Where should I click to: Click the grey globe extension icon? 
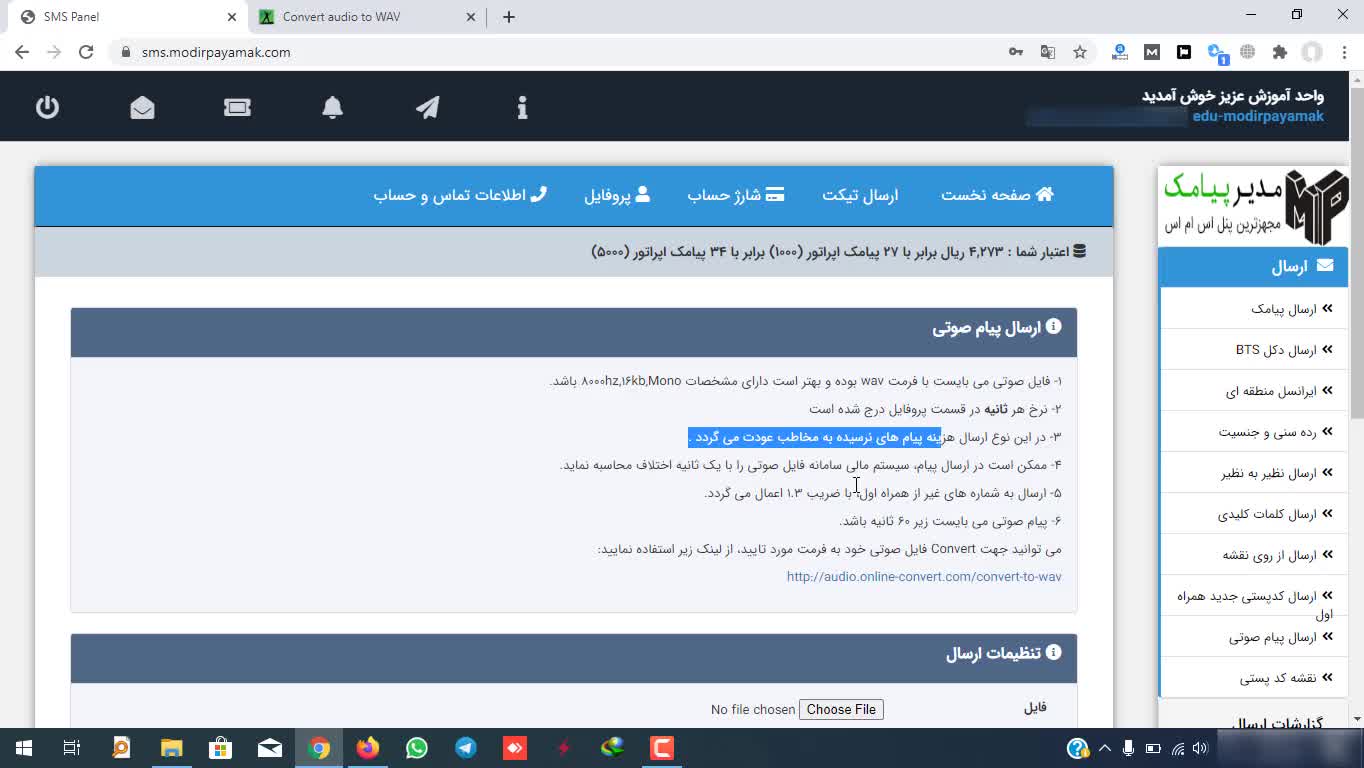[1248, 52]
